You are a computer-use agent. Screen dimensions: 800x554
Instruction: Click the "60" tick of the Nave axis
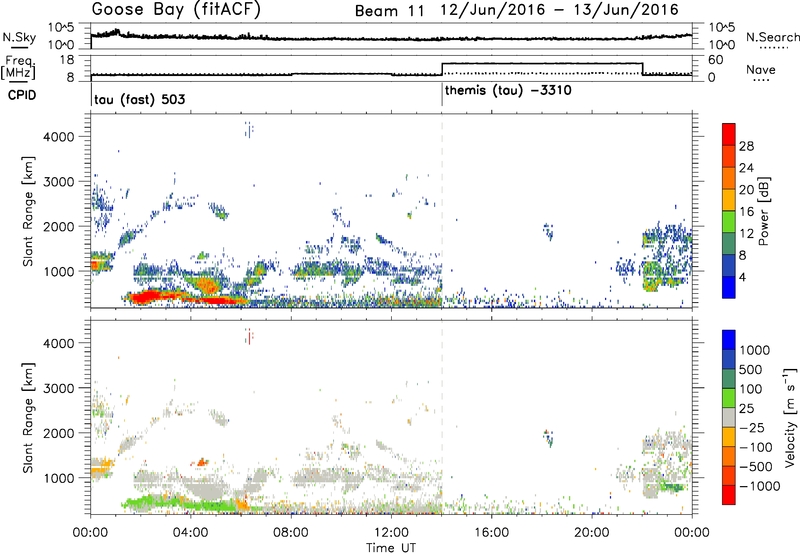click(x=716, y=60)
